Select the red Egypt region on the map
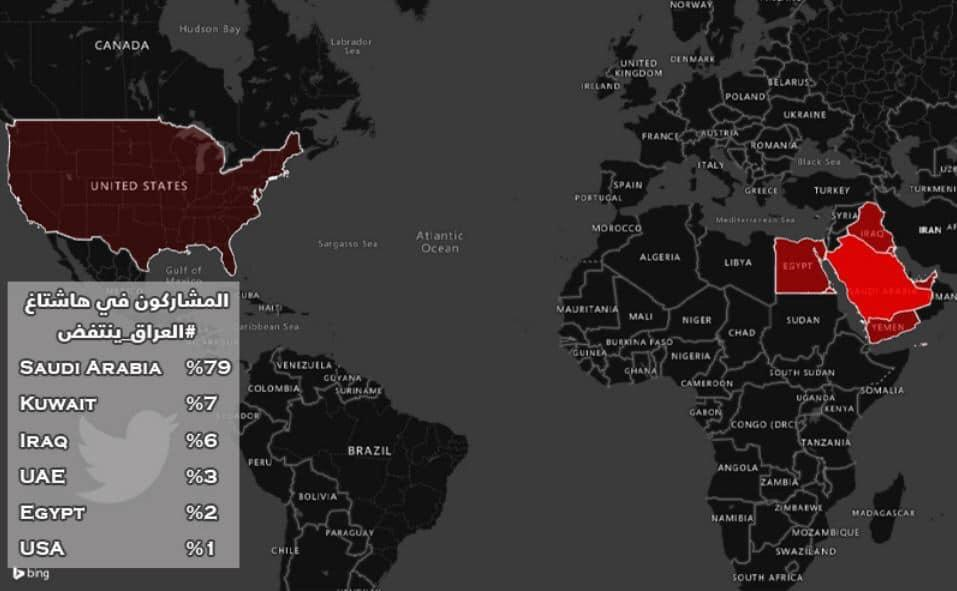Image resolution: width=957 pixels, height=591 pixels. coord(797,266)
